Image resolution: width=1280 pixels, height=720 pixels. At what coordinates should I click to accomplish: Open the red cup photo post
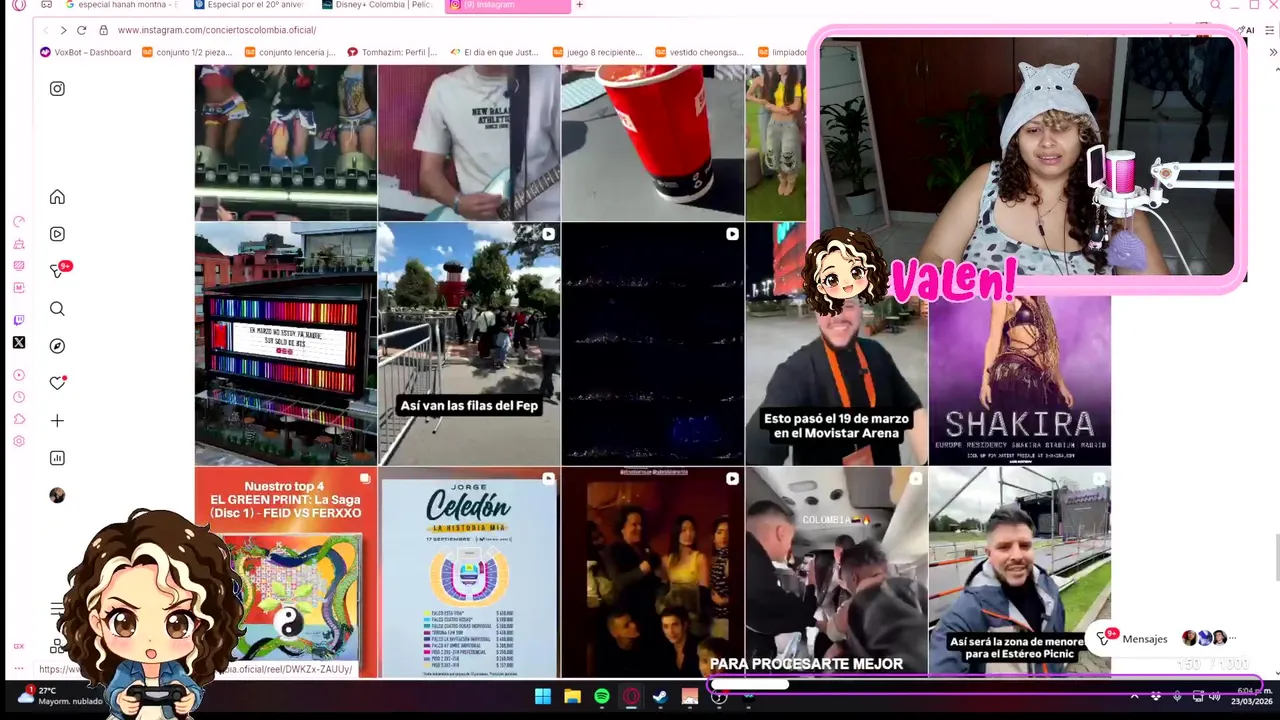click(x=653, y=142)
